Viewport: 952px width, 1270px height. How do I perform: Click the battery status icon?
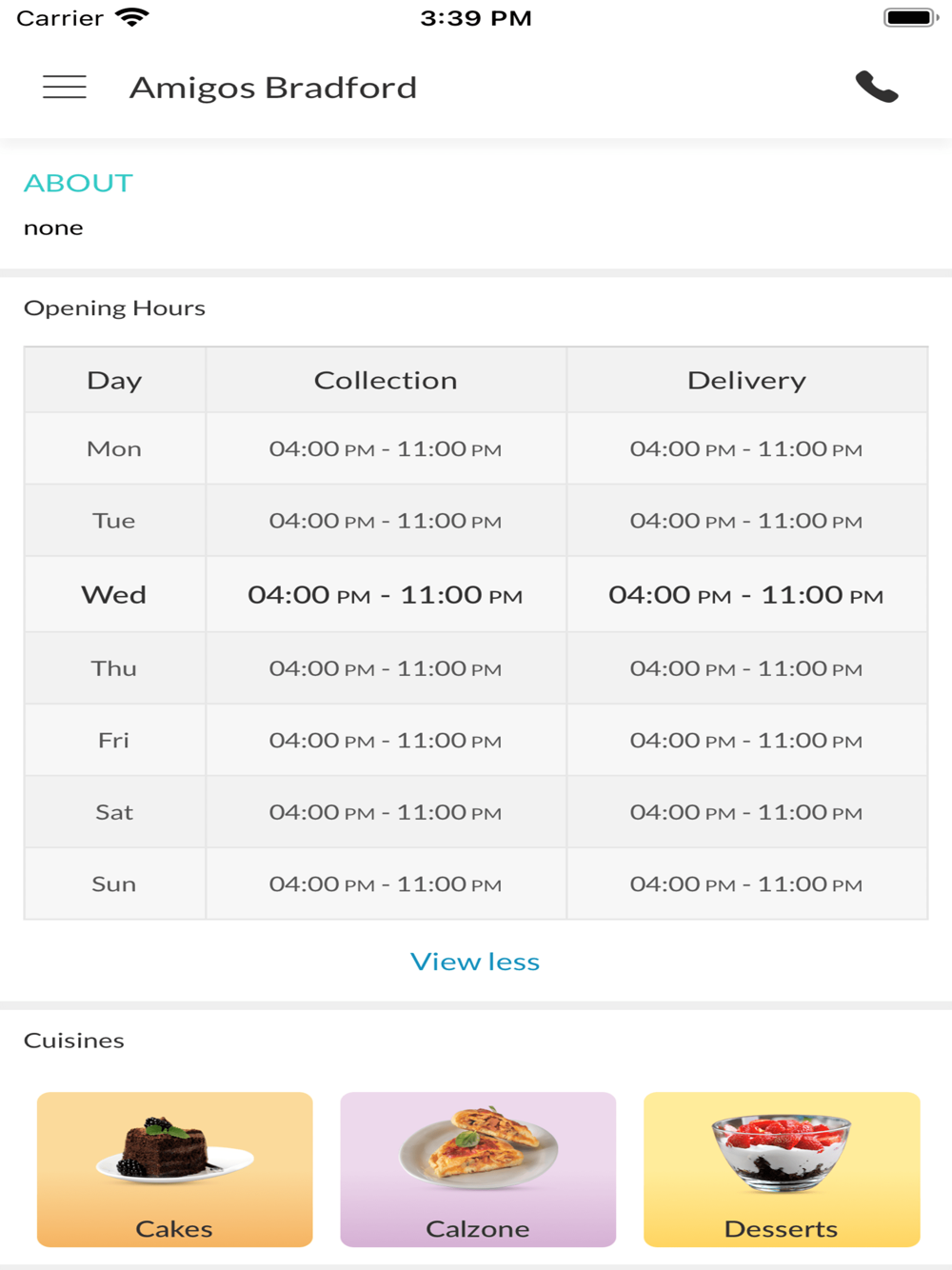pyautogui.click(x=910, y=17)
